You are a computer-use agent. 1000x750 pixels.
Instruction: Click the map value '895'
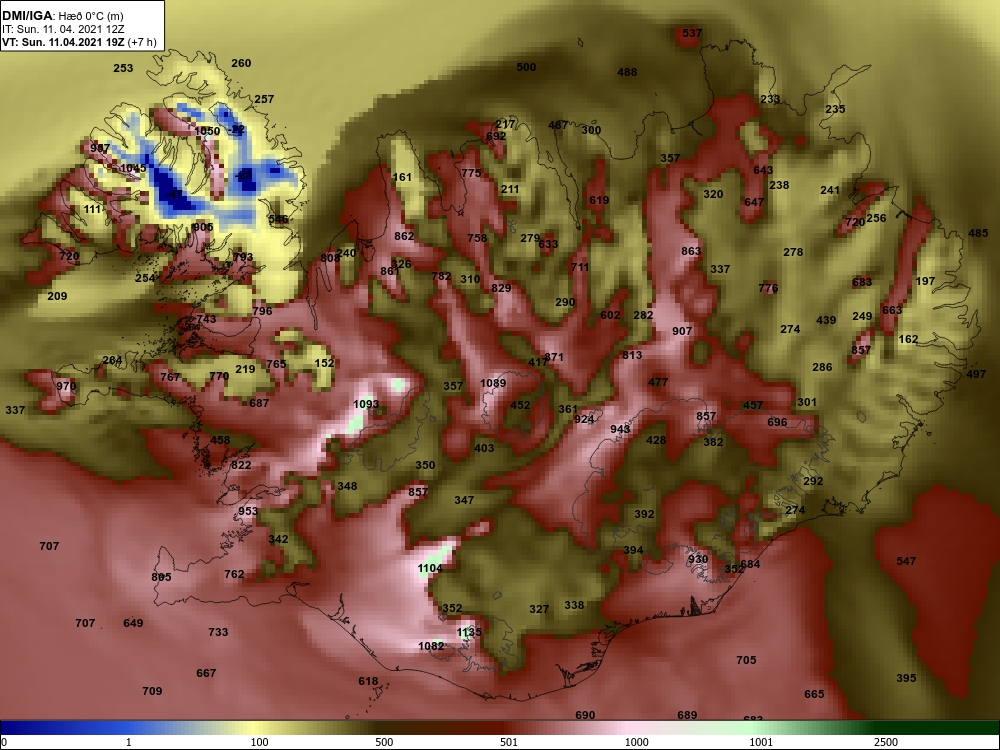(x=161, y=577)
